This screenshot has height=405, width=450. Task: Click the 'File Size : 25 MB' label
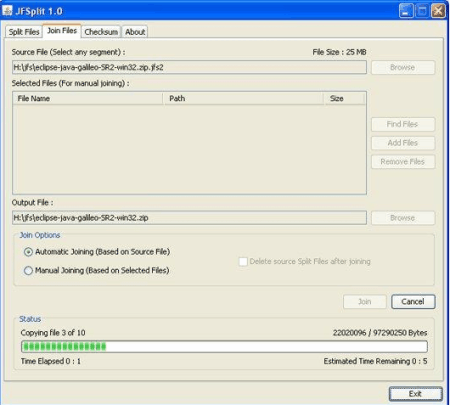339,52
